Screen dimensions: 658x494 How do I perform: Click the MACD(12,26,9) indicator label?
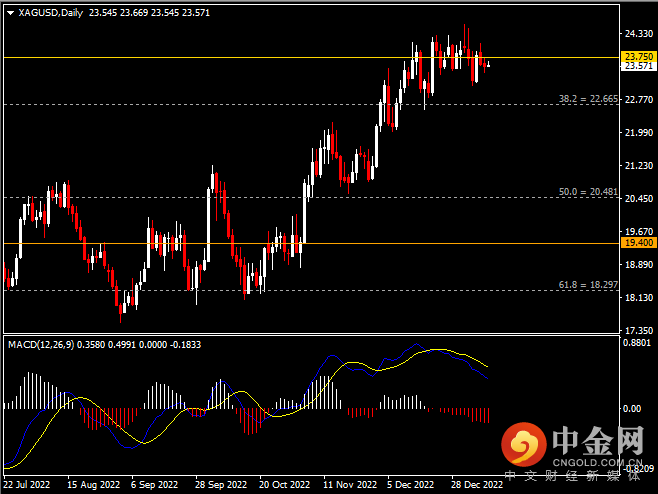42,344
